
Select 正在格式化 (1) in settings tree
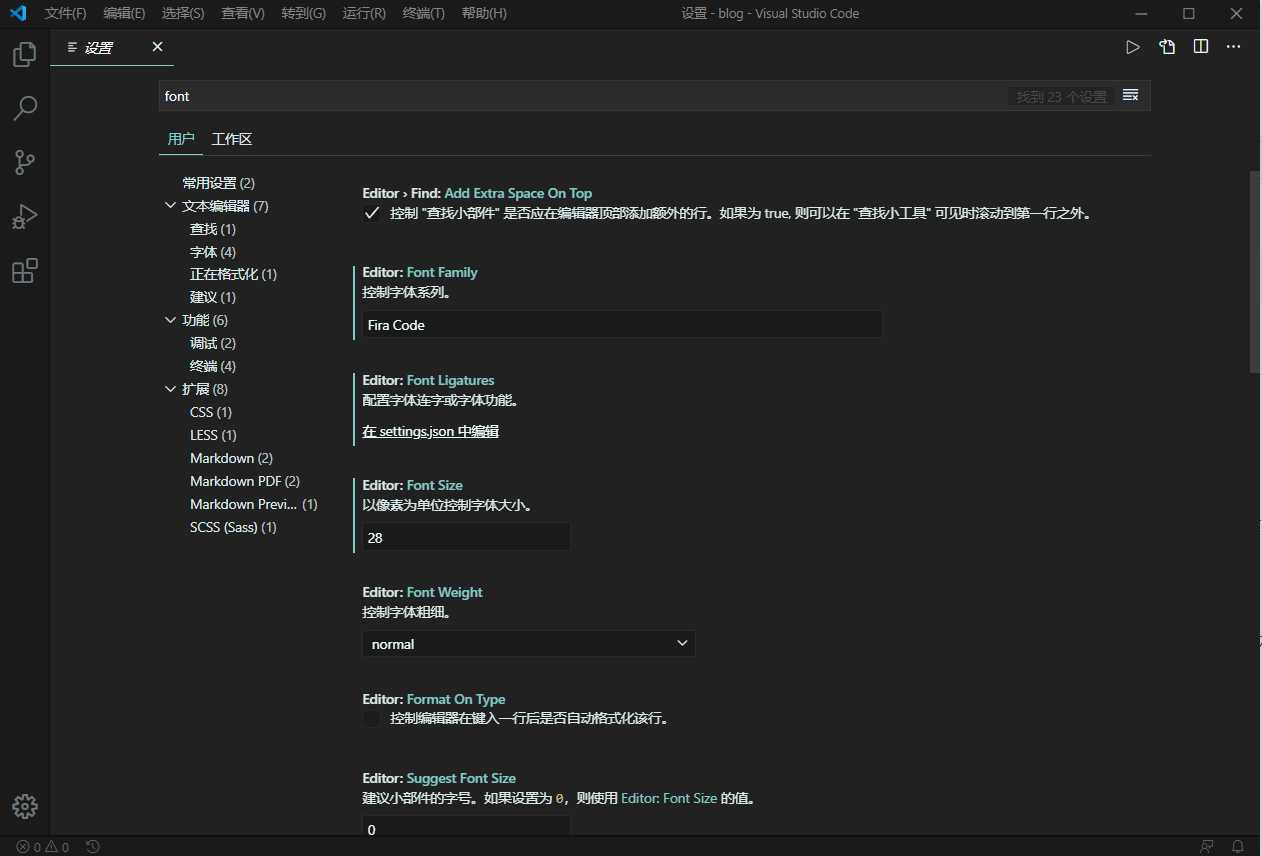click(x=234, y=274)
